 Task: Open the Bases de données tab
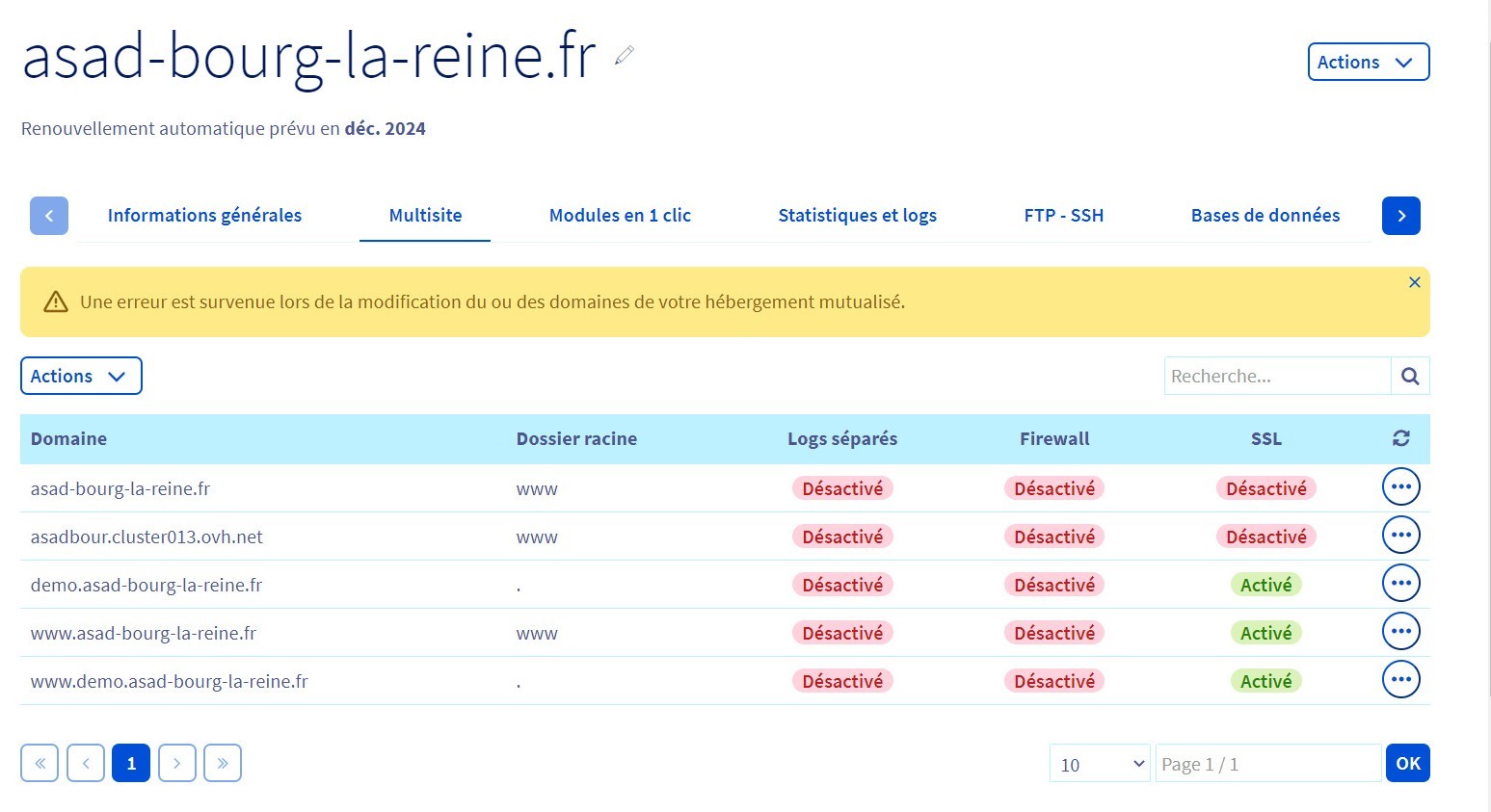[x=1265, y=216]
